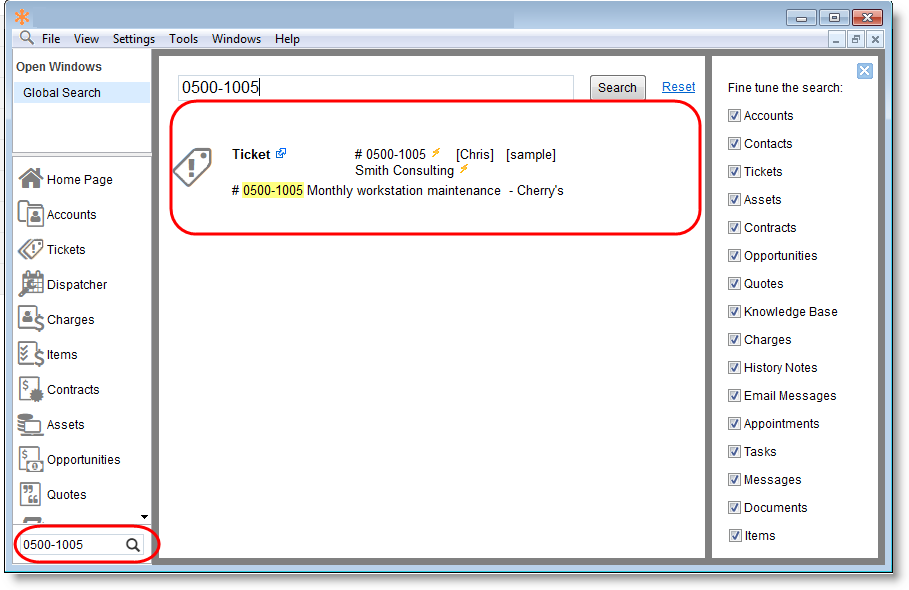Screen dimensions: 909x590
Task: Open the Dispatcher calendar icon
Action: click(31, 284)
